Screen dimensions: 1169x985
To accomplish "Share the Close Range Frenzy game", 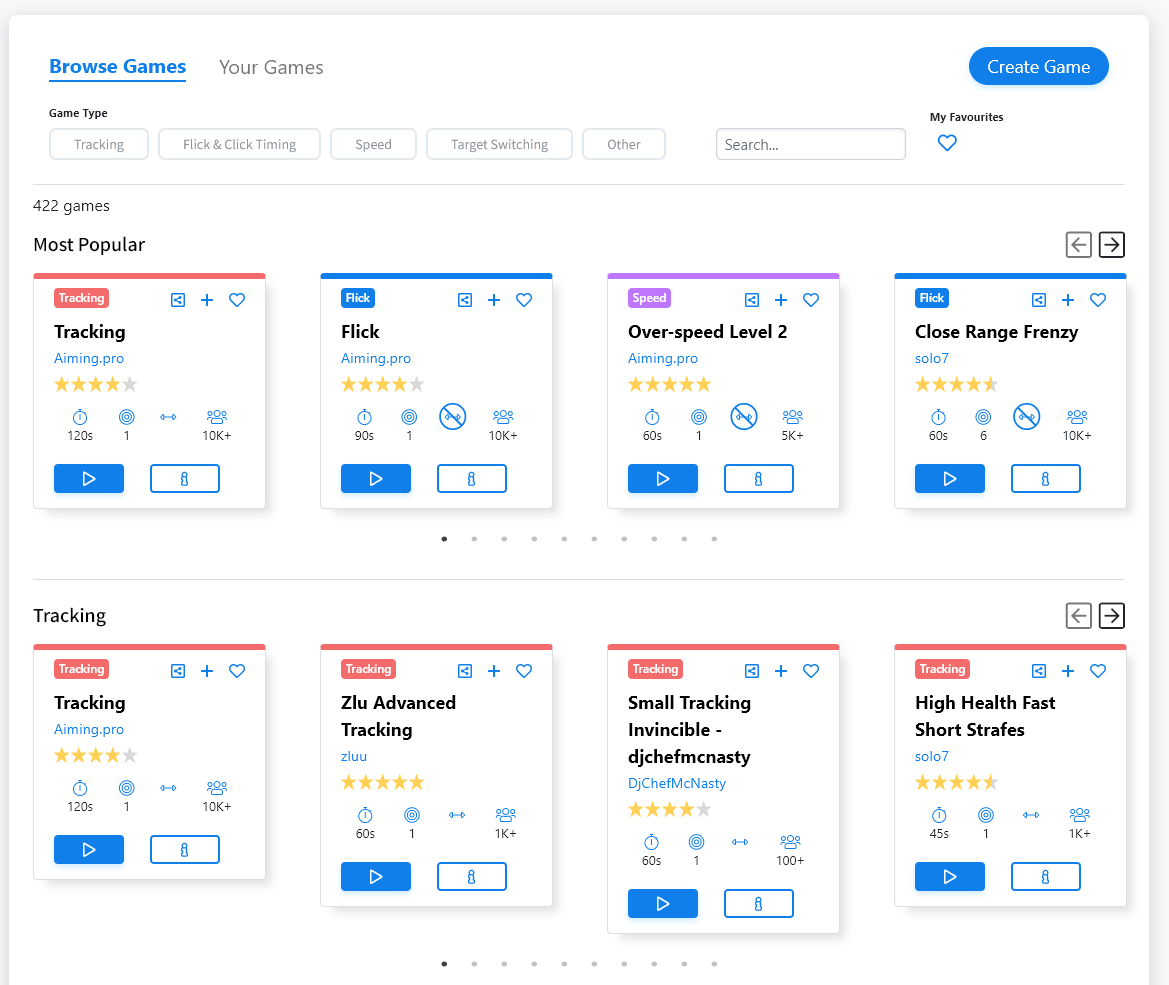I will pos(1038,299).
